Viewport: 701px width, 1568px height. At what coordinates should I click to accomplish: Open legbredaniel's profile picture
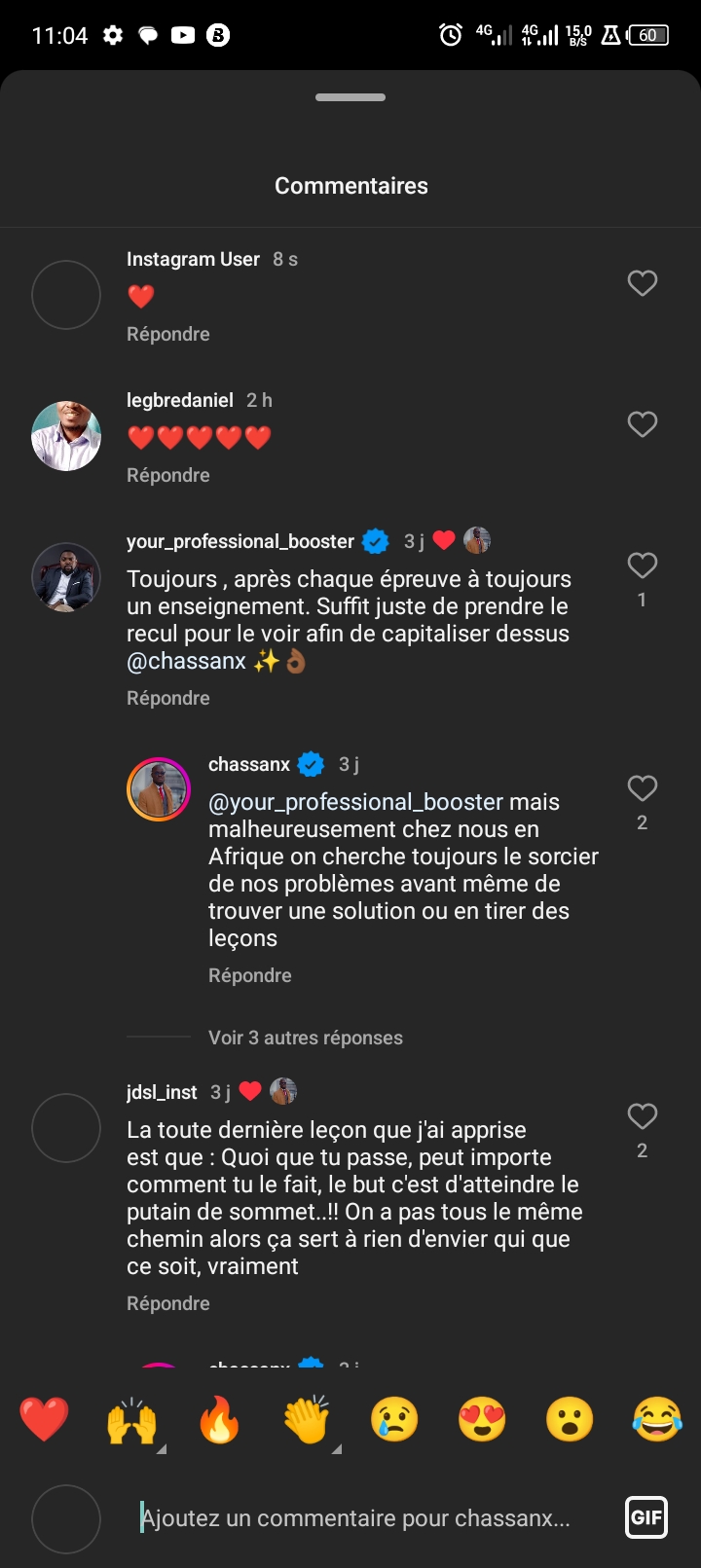click(x=66, y=435)
